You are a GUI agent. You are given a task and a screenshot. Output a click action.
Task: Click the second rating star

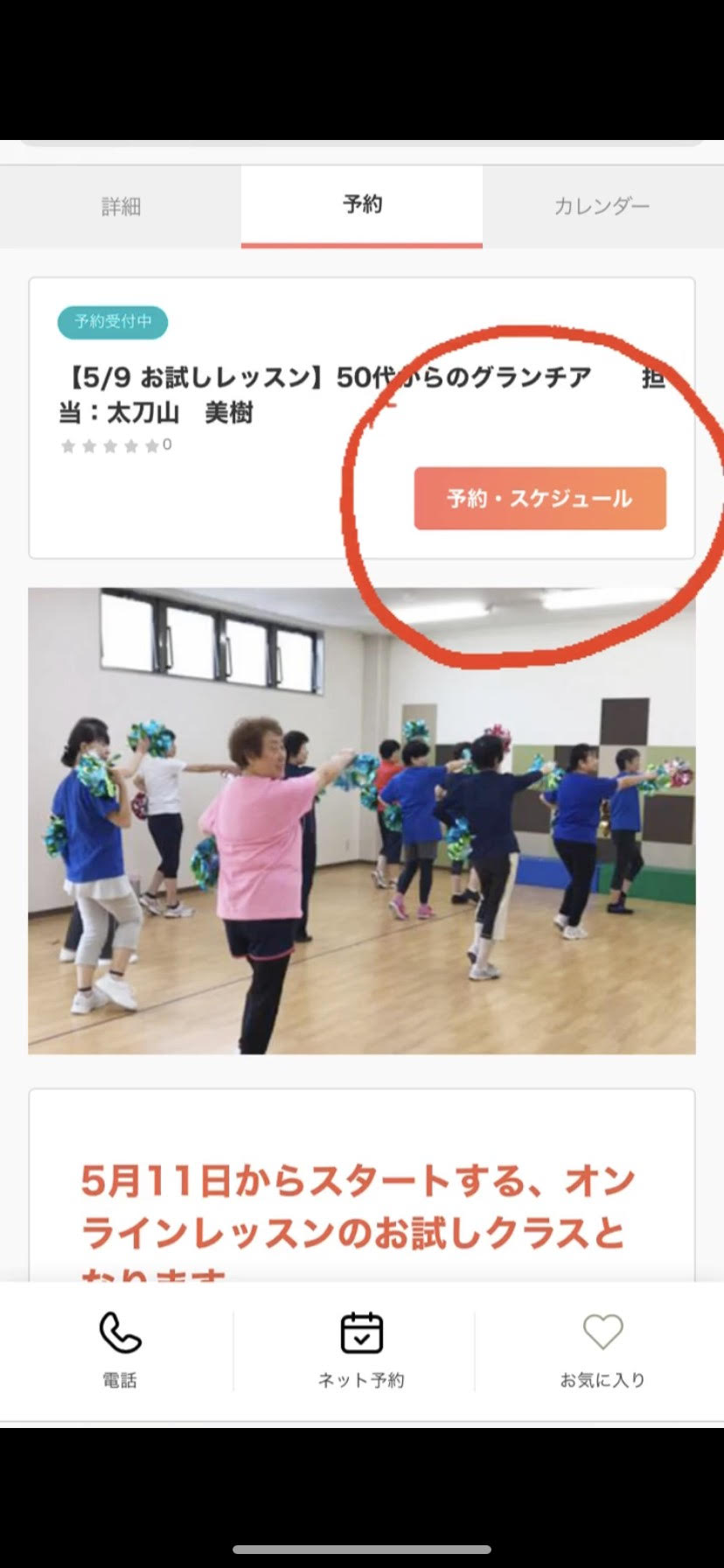[x=89, y=446]
